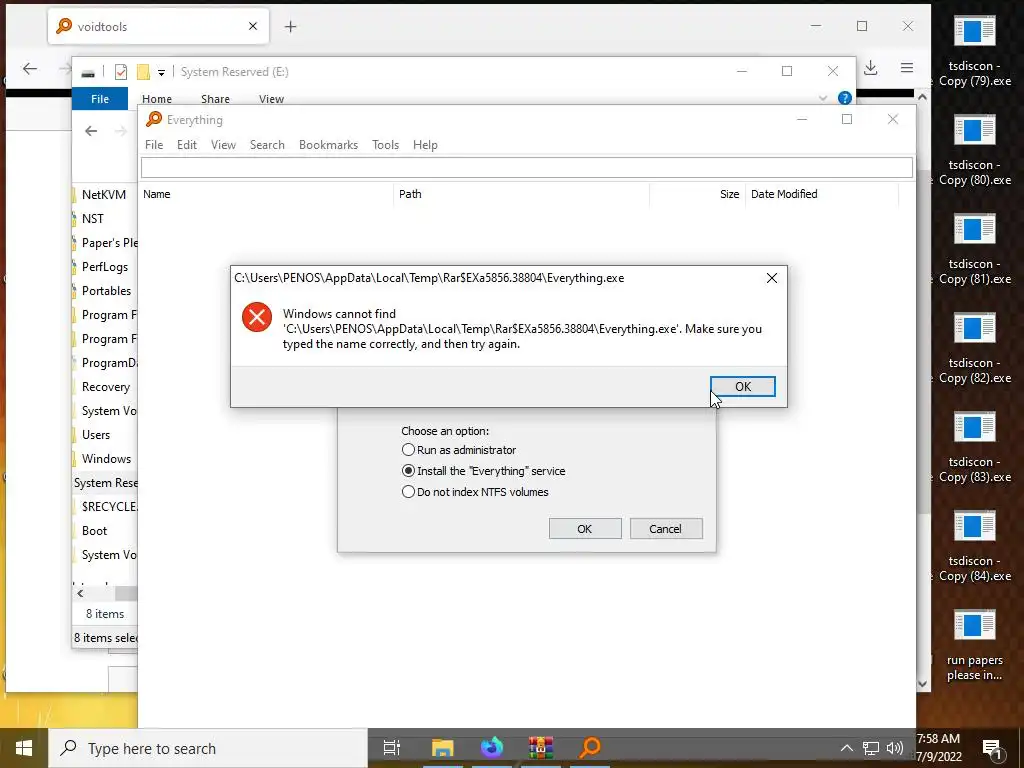
Task: Select Portables folder in Explorer tree
Action: click(106, 291)
